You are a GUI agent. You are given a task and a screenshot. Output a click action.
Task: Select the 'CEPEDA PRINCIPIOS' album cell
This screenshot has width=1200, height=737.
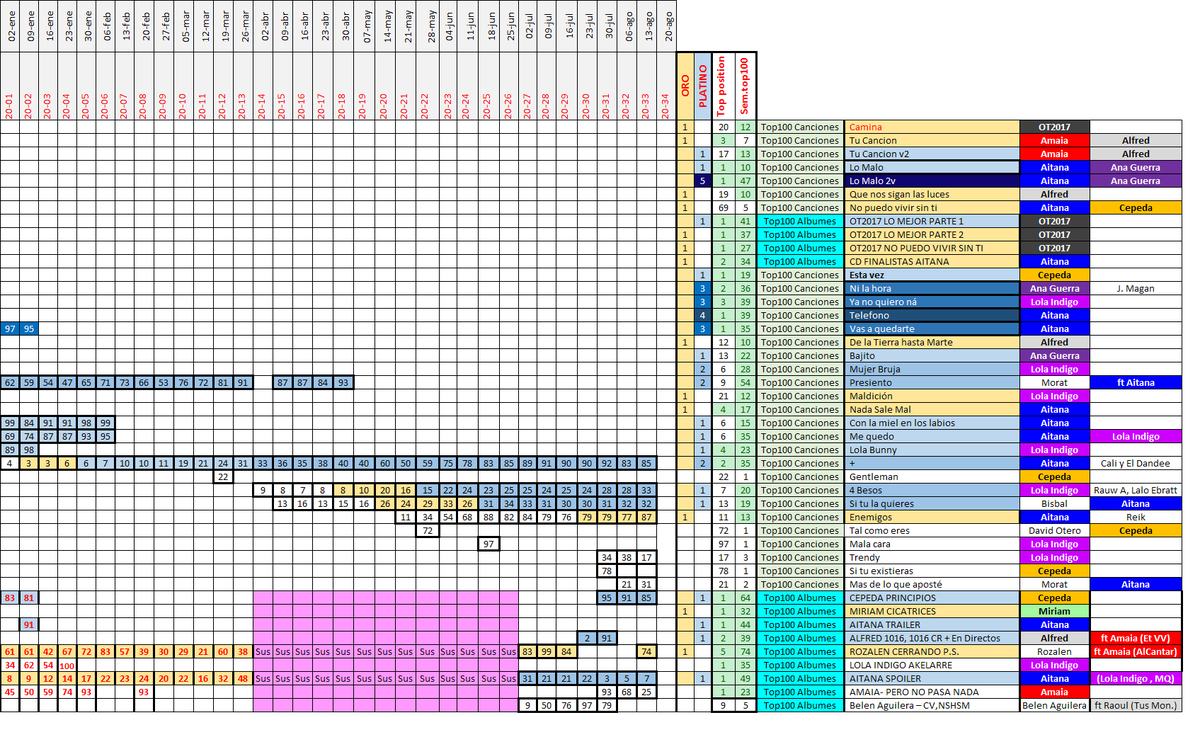coord(931,598)
